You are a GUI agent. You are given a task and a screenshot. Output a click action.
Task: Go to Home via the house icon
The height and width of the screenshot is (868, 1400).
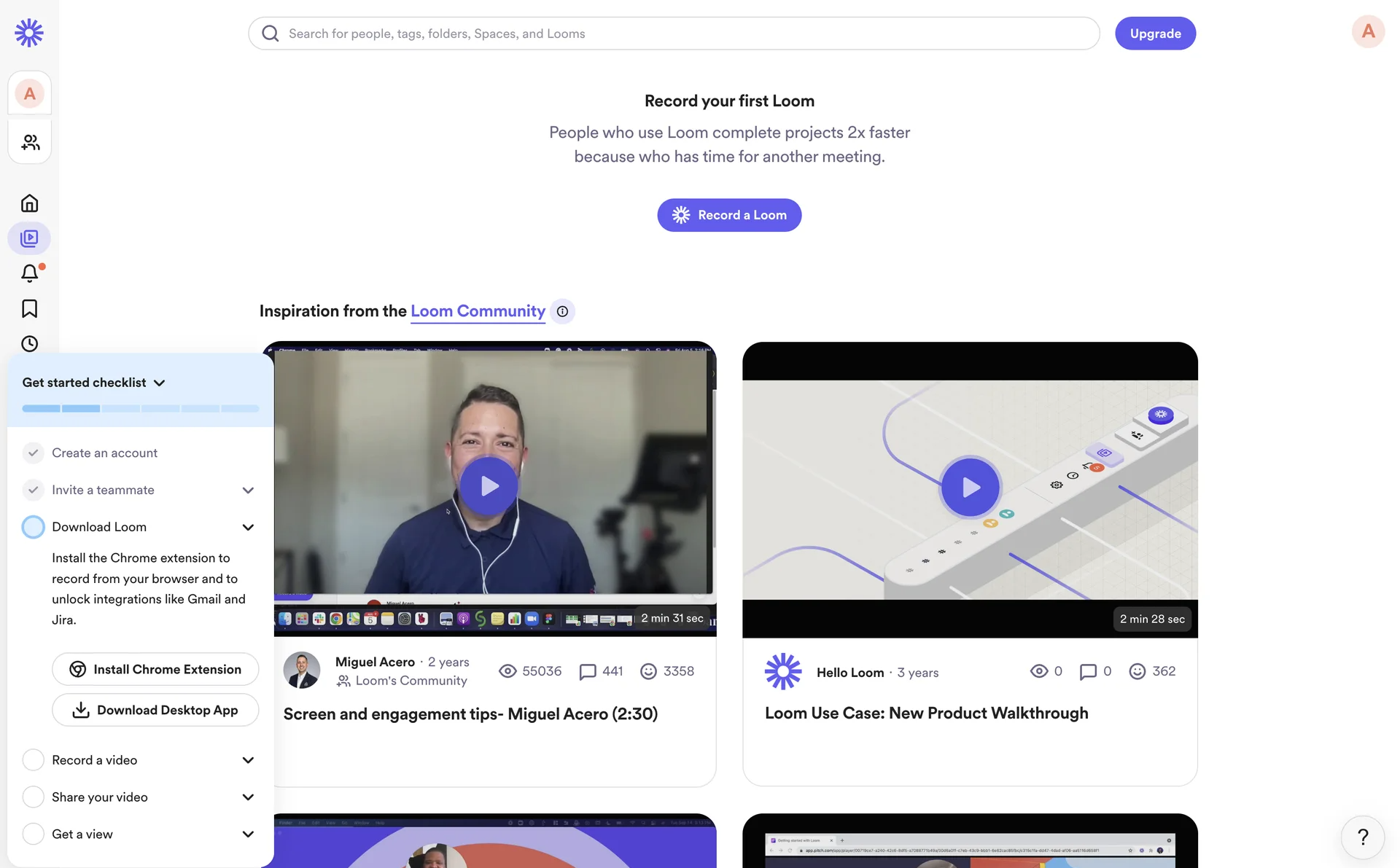(29, 203)
